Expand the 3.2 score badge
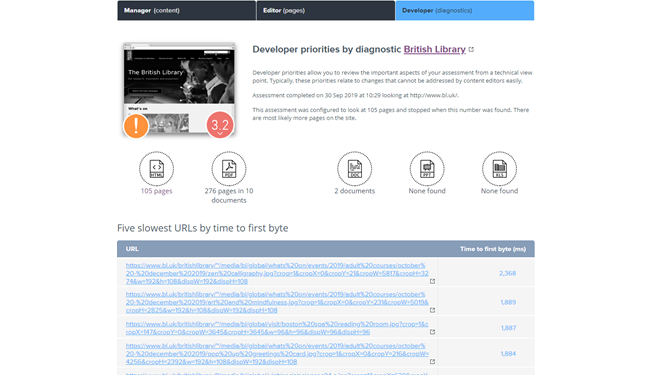This screenshot has height=375, width=653. 220,125
